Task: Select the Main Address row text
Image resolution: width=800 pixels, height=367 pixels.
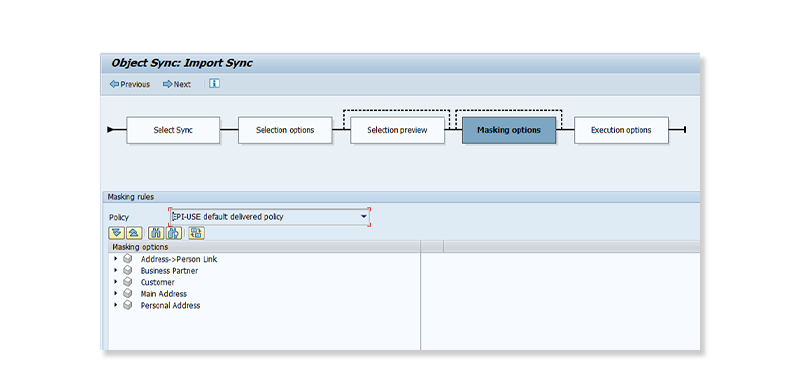Action: tap(164, 294)
